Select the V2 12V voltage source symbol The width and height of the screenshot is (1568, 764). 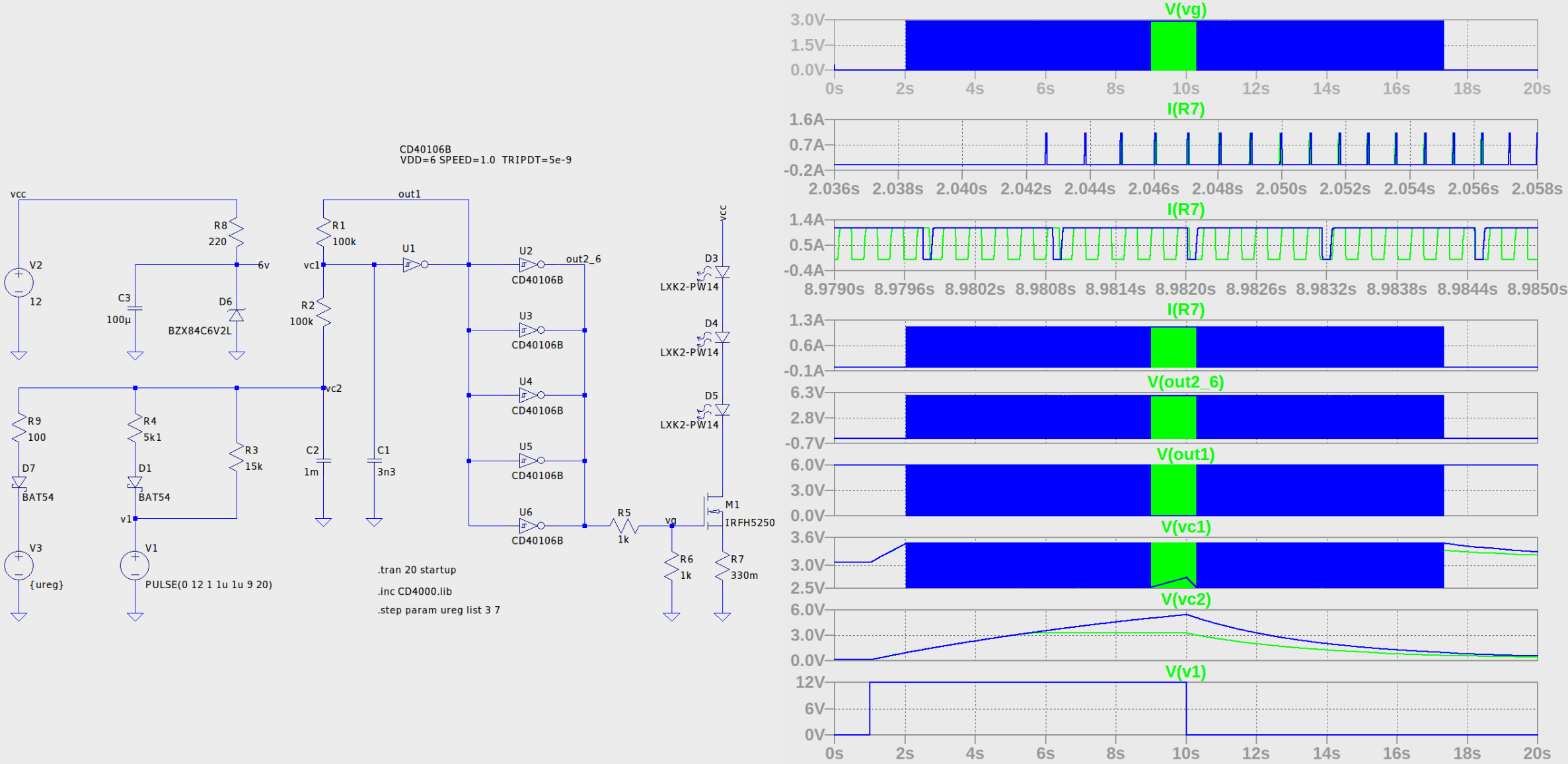(19, 283)
